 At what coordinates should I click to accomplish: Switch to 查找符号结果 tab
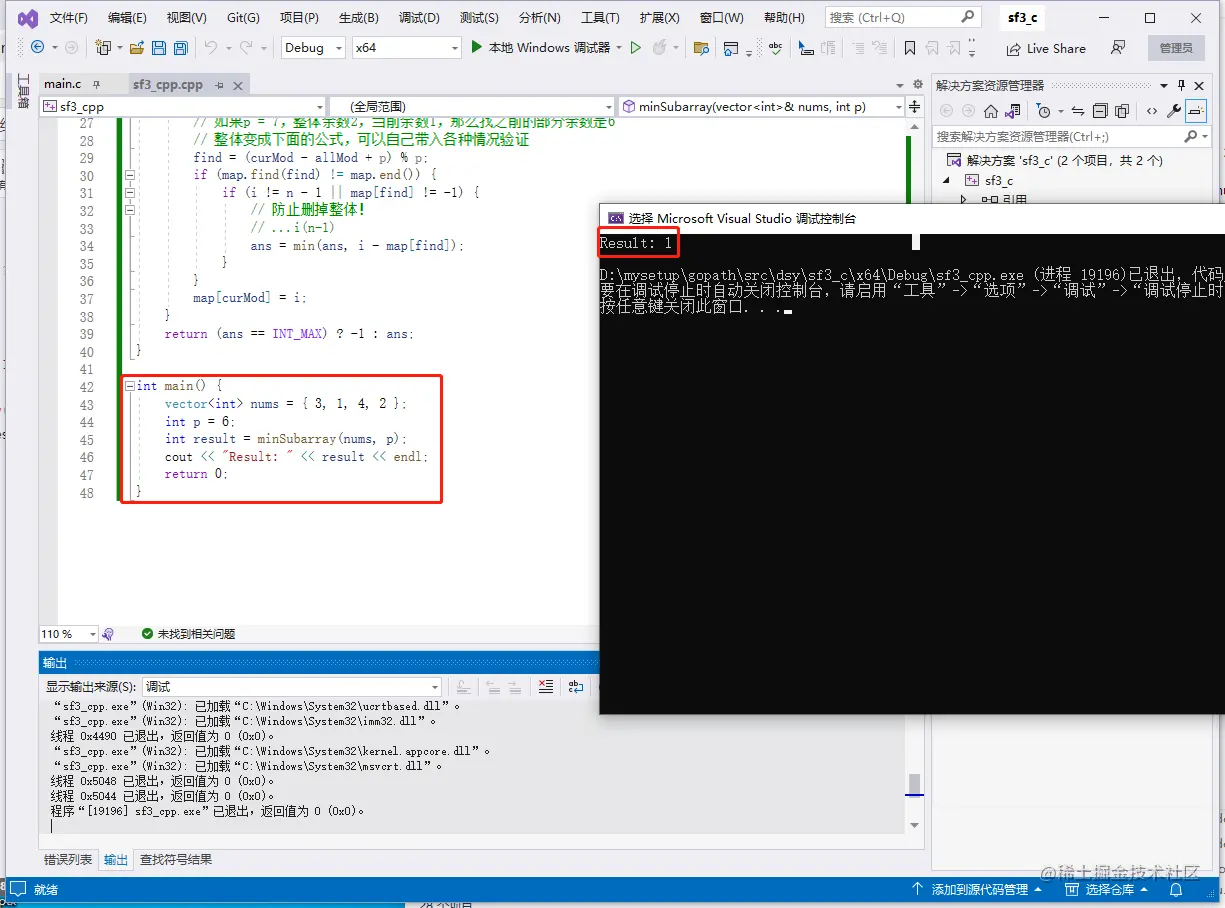175,859
